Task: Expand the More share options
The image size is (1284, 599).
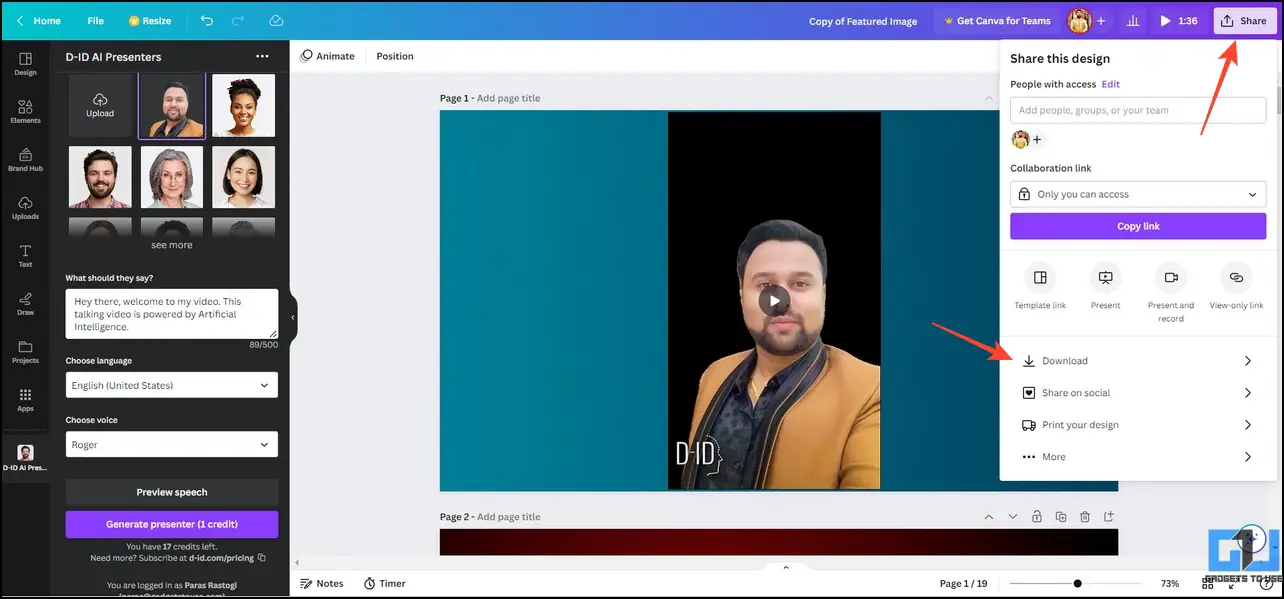Action: click(x=1138, y=457)
